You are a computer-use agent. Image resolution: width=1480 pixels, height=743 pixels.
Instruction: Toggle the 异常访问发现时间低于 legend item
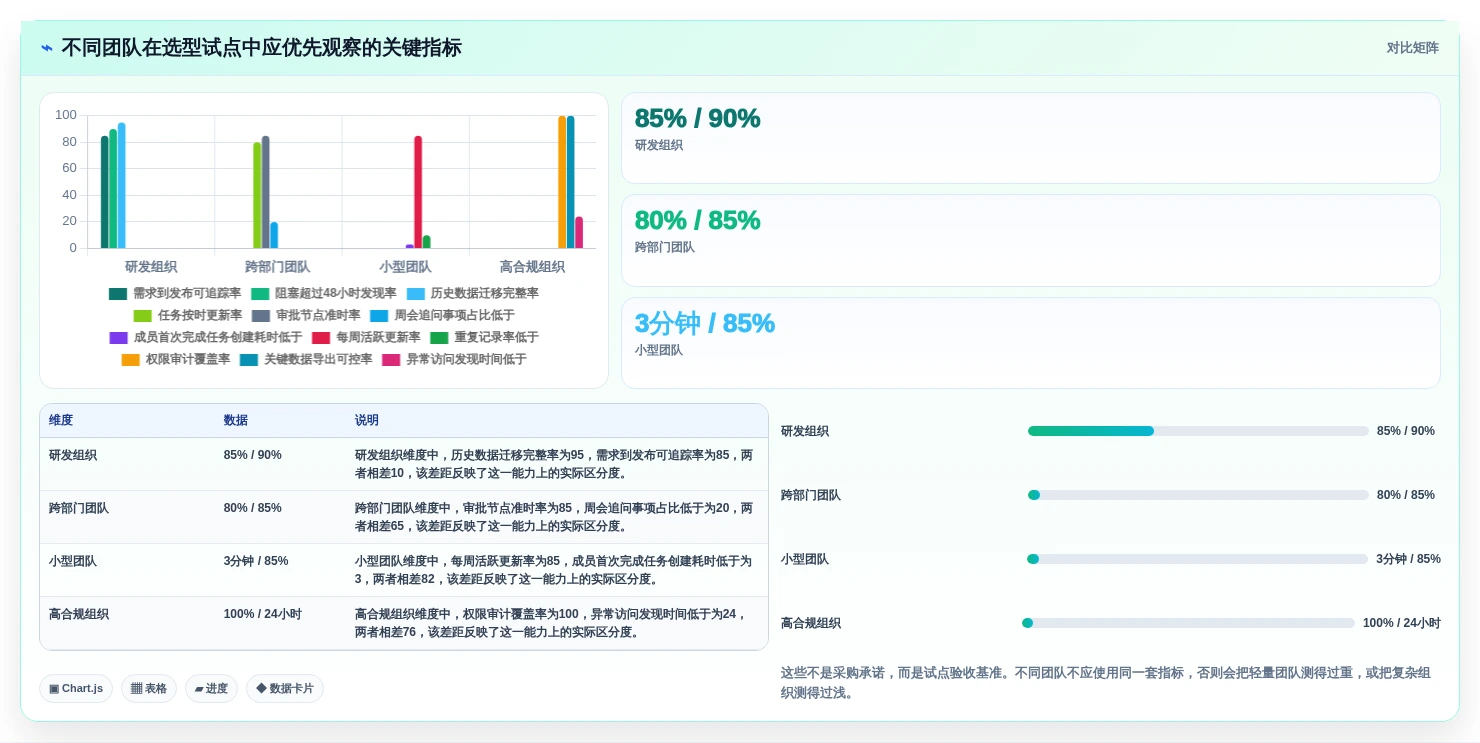pyautogui.click(x=454, y=359)
